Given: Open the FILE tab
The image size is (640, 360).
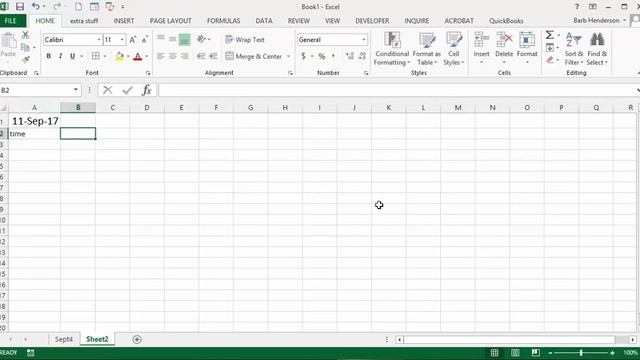Looking at the screenshot, I should pyautogui.click(x=11, y=21).
